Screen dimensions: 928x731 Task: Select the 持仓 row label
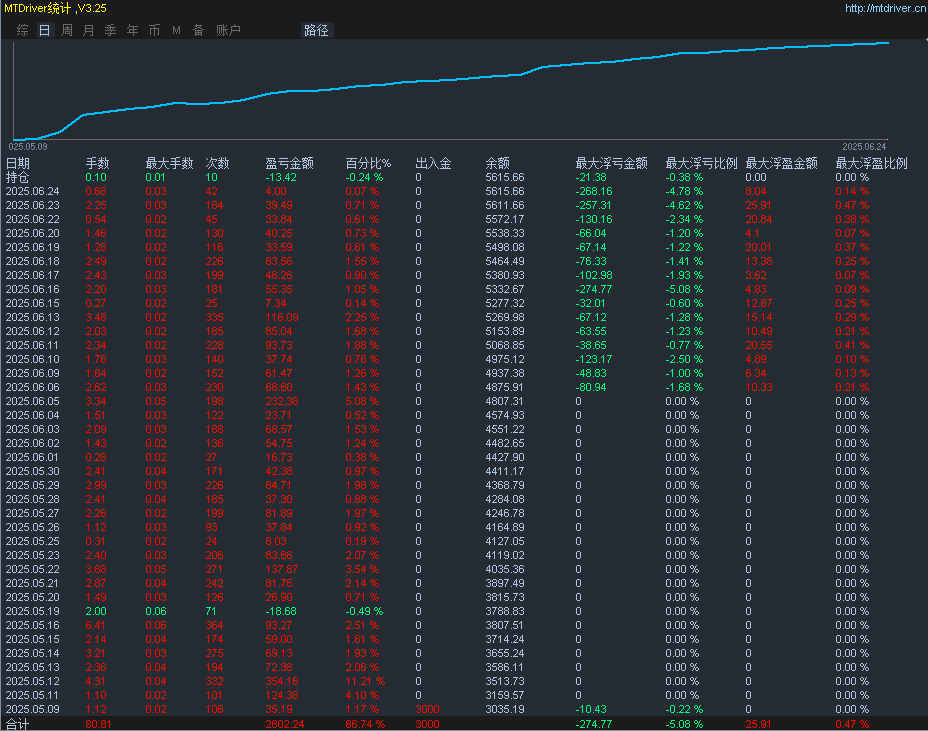(17, 178)
